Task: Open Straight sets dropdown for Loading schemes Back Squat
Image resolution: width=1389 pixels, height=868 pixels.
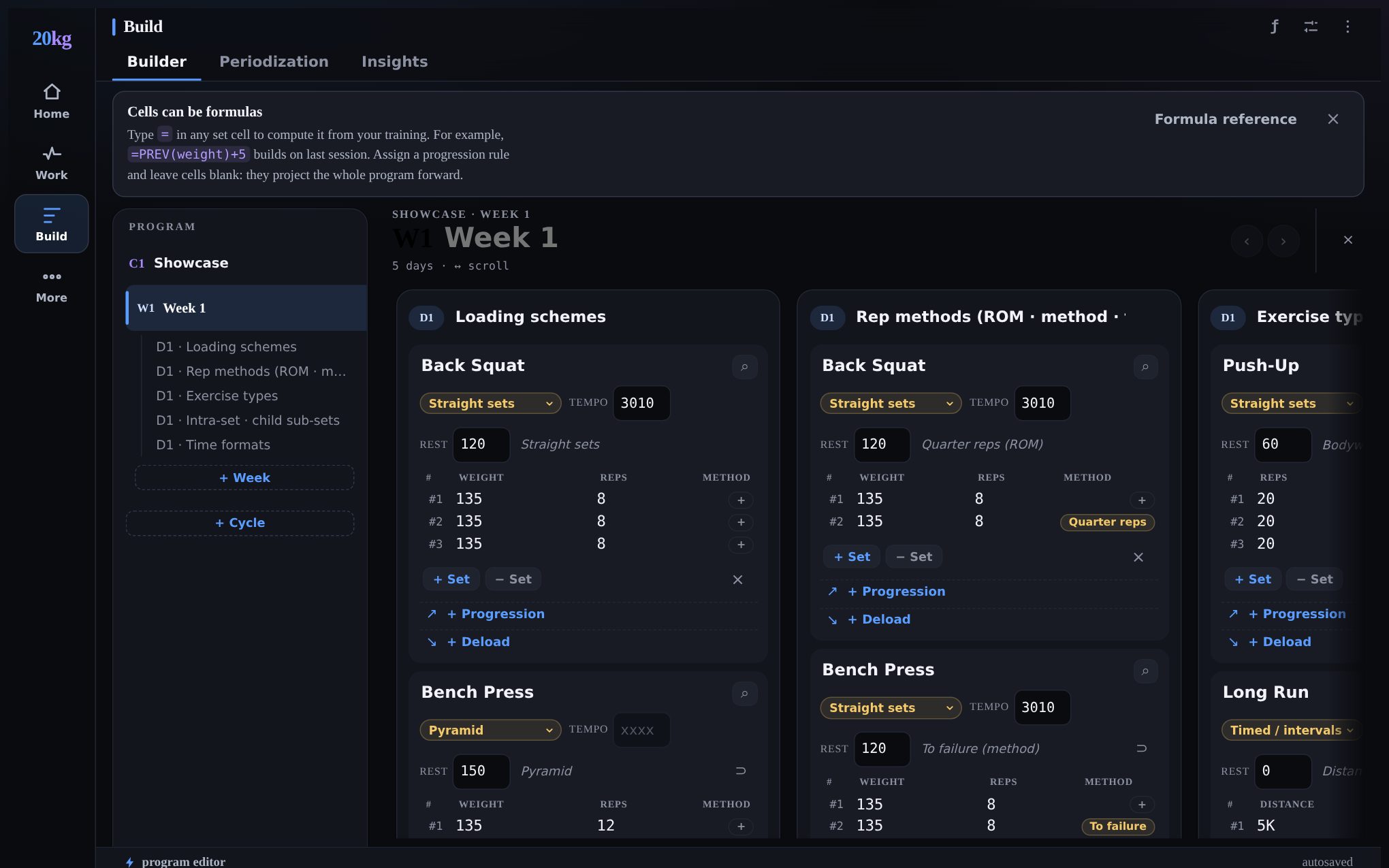Action: click(x=490, y=403)
